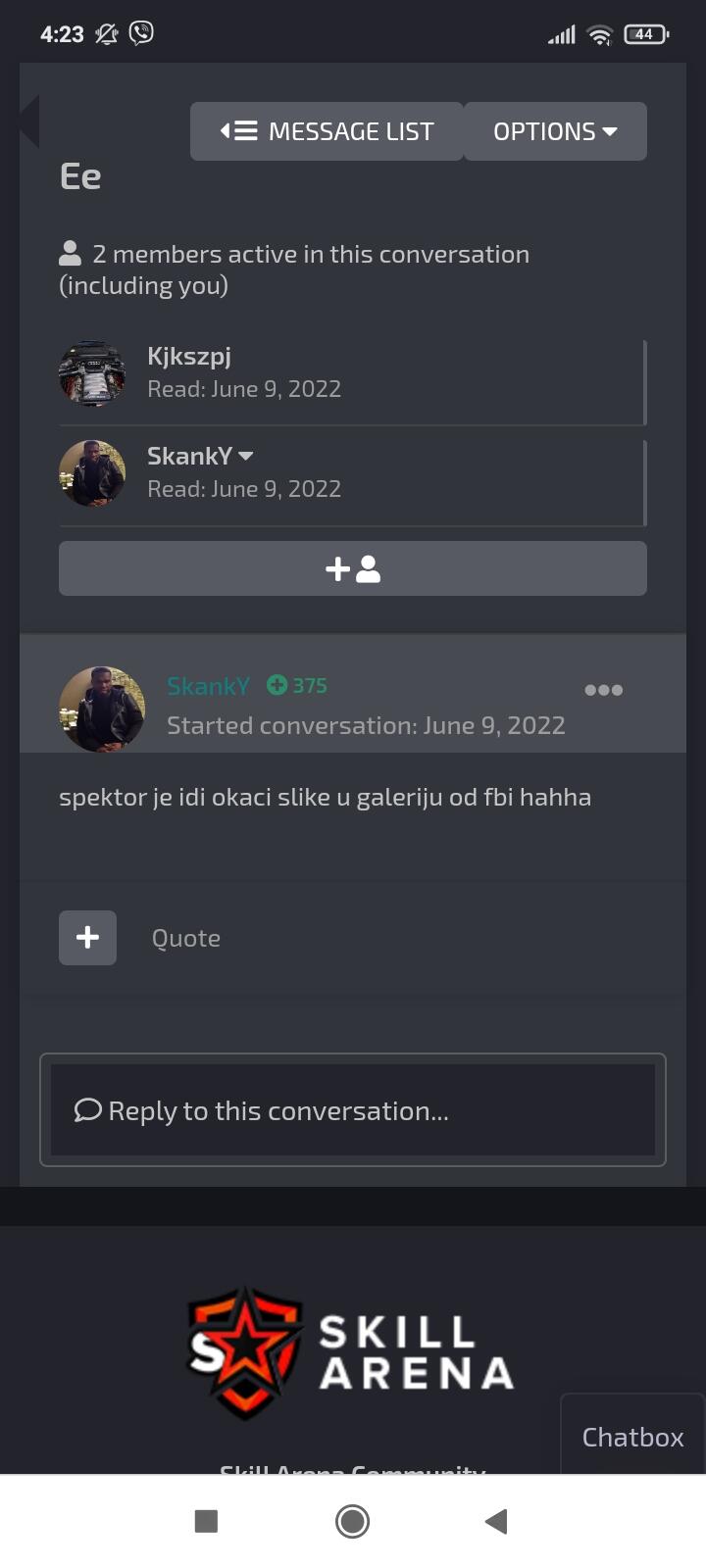
Task: Quote SkankY's message
Action: point(186,938)
